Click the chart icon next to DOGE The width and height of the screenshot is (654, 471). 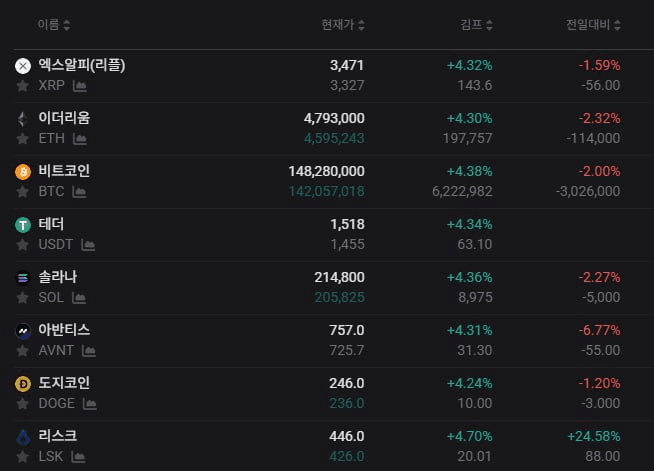(90, 403)
